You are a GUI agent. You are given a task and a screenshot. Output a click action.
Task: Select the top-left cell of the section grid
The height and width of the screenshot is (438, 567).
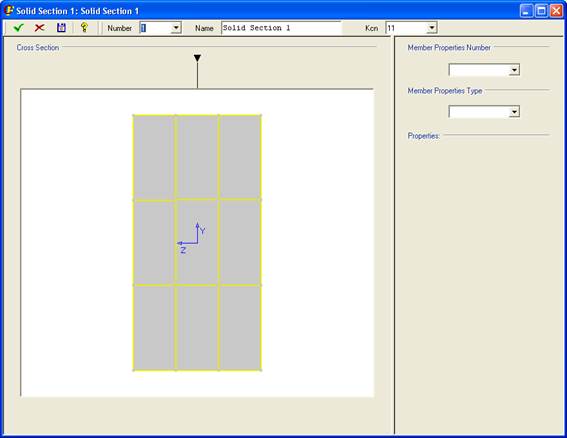154,157
